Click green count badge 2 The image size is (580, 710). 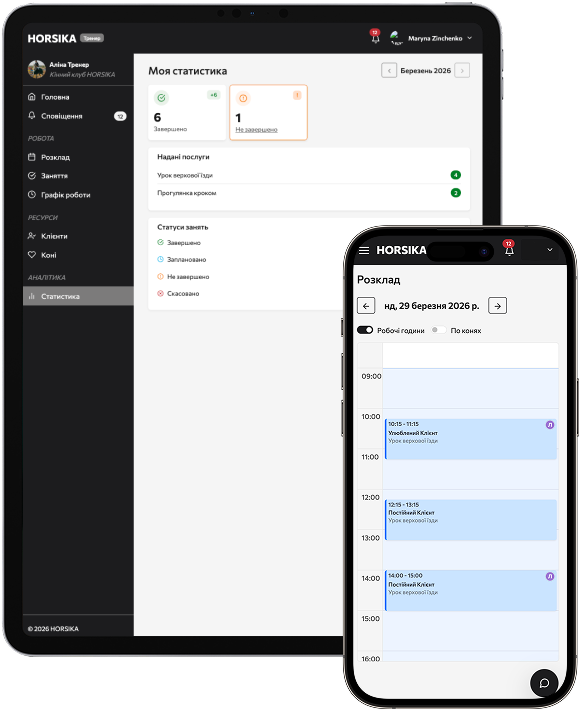pos(455,193)
